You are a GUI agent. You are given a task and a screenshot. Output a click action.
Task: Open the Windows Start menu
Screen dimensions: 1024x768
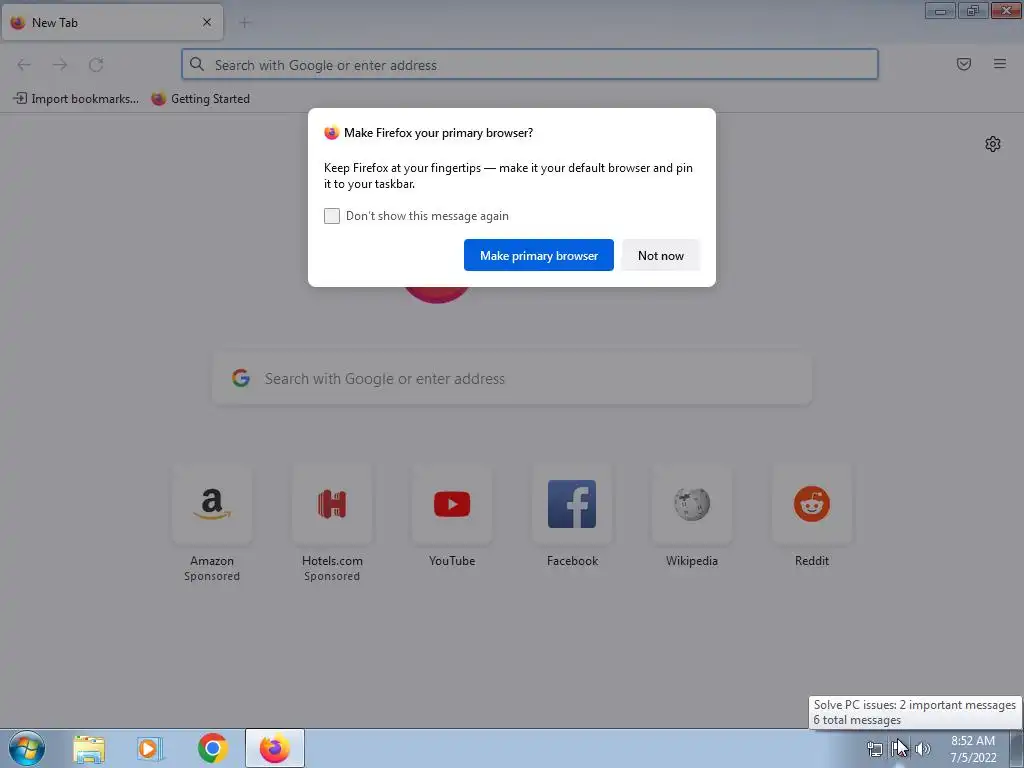pyautogui.click(x=27, y=748)
